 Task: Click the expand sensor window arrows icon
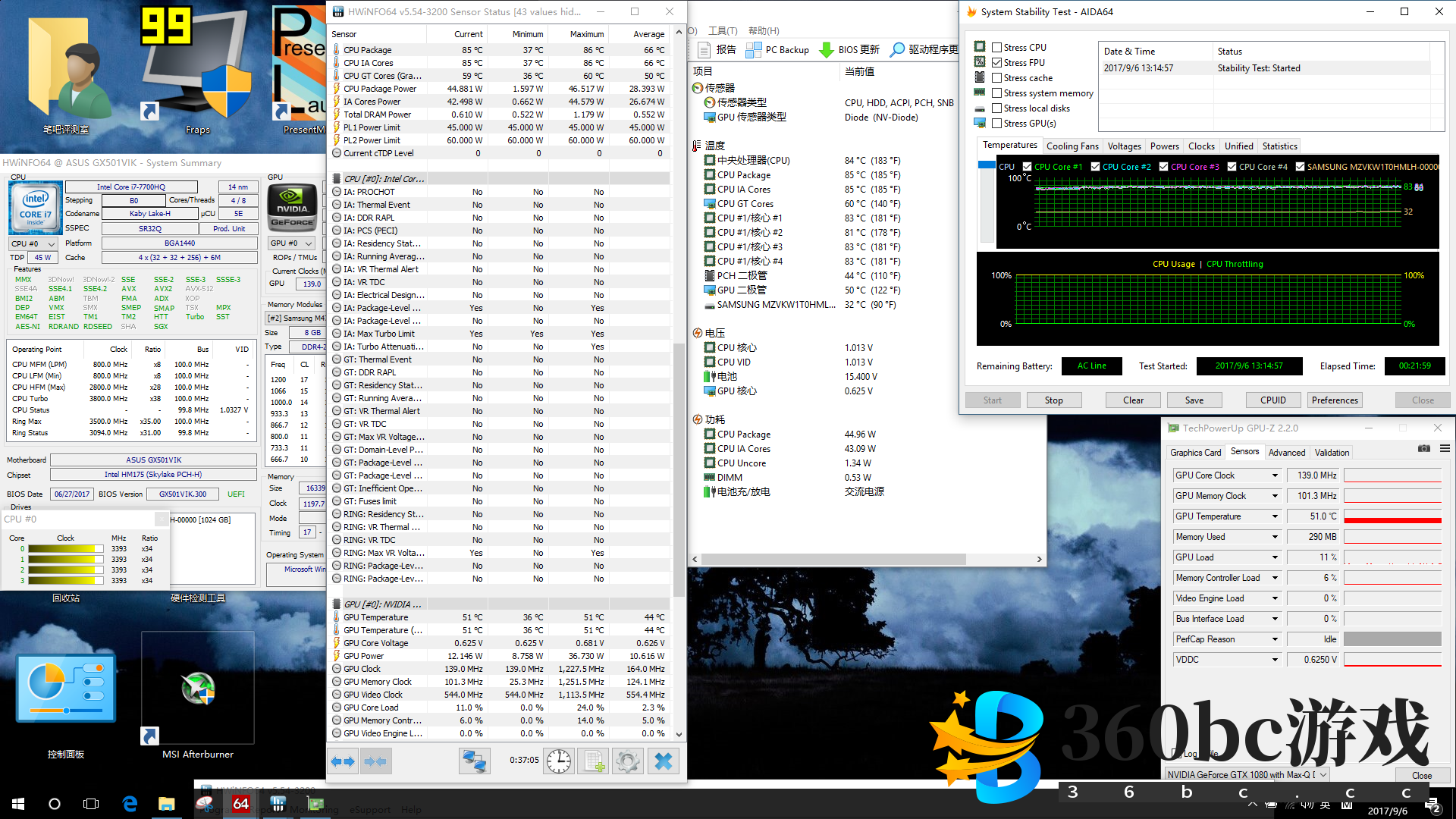[343, 761]
